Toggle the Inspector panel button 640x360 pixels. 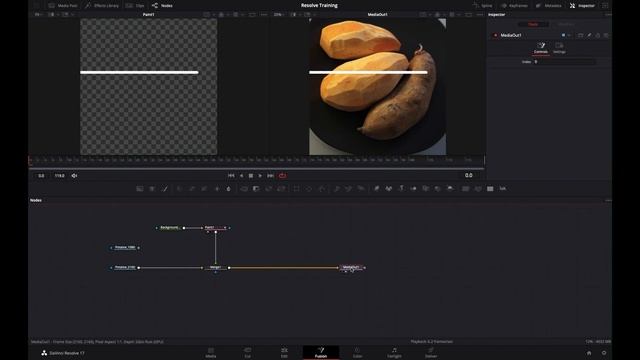point(582,6)
